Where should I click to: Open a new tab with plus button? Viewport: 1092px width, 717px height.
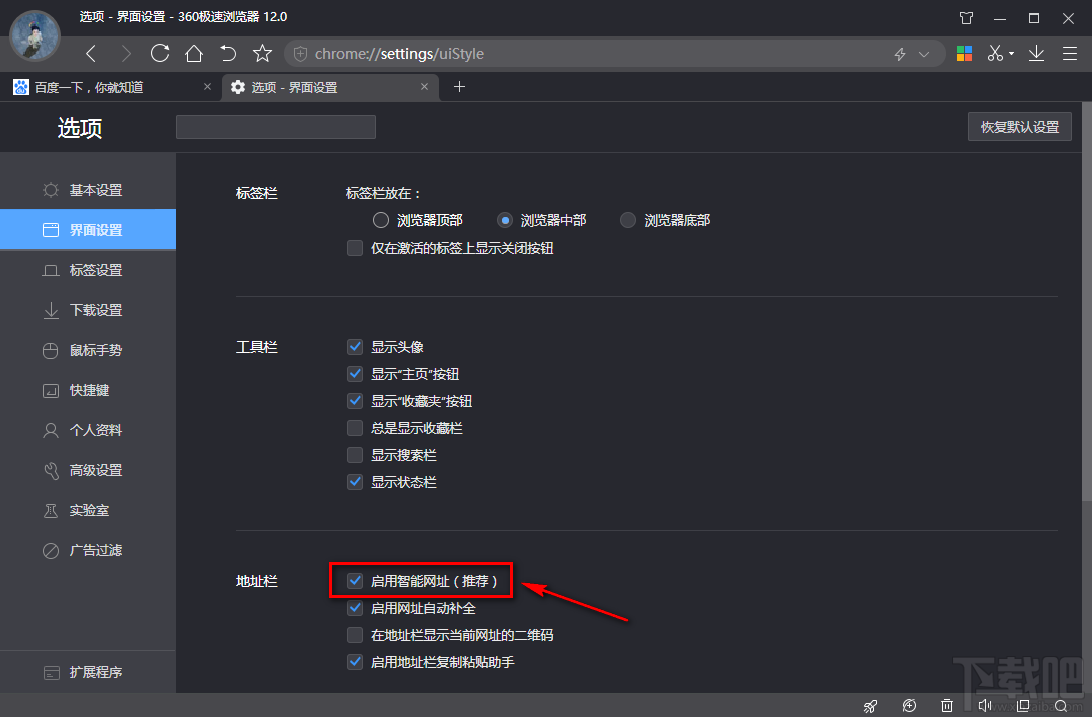(x=460, y=86)
